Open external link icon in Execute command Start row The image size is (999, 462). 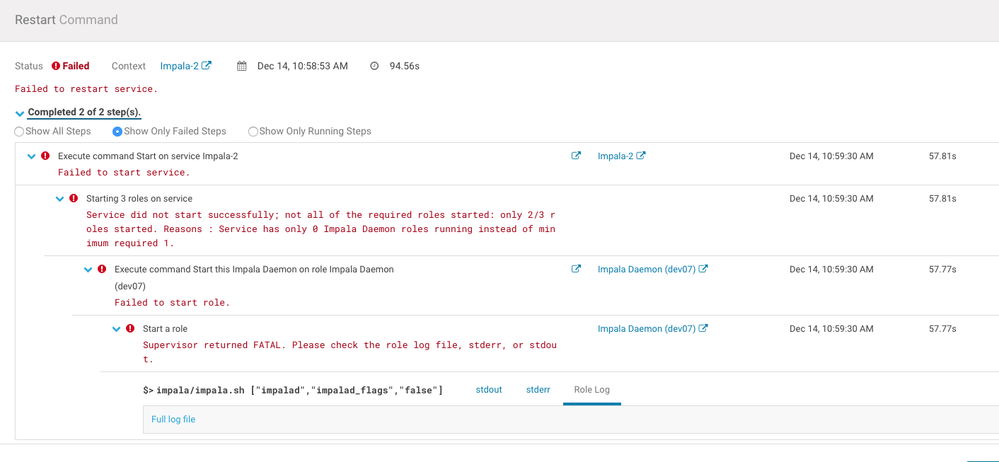[576, 156]
